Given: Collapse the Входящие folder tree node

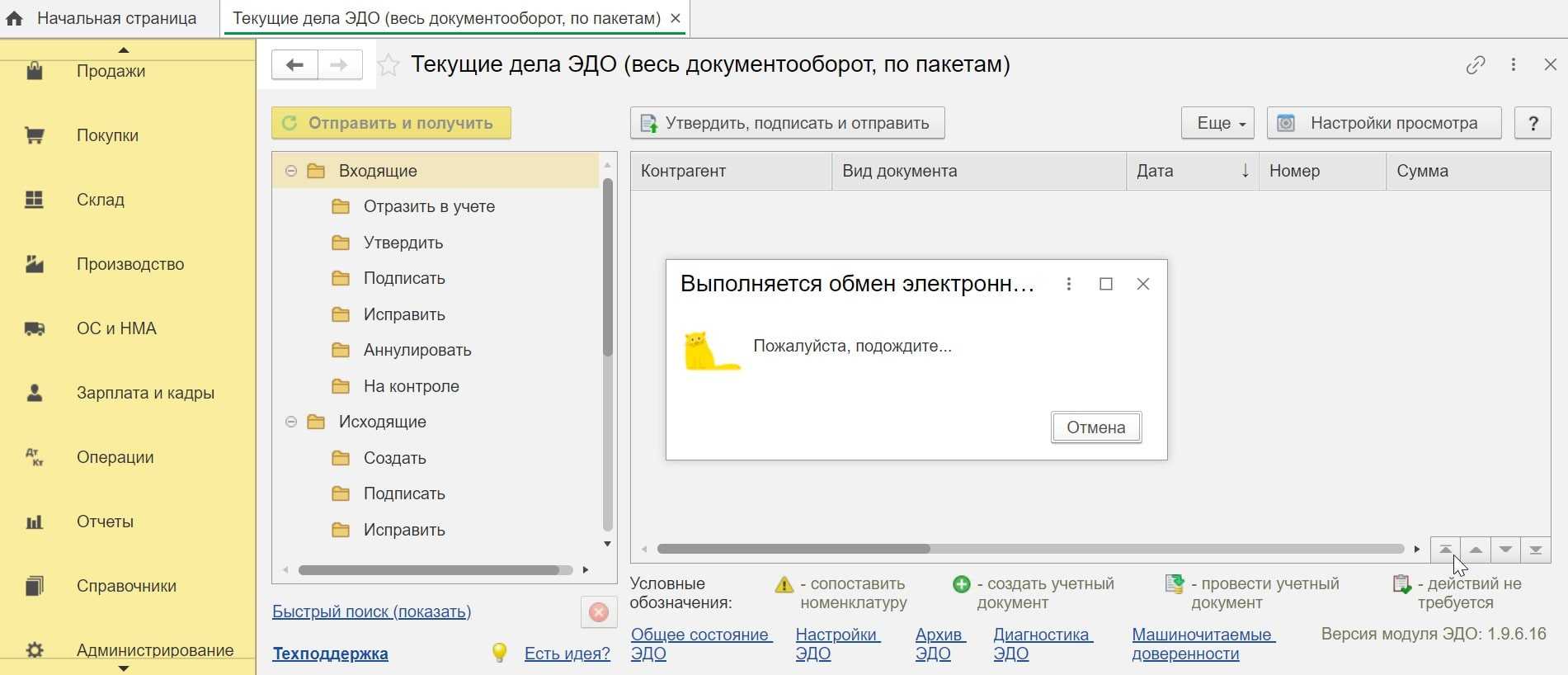Looking at the screenshot, I should 291,171.
